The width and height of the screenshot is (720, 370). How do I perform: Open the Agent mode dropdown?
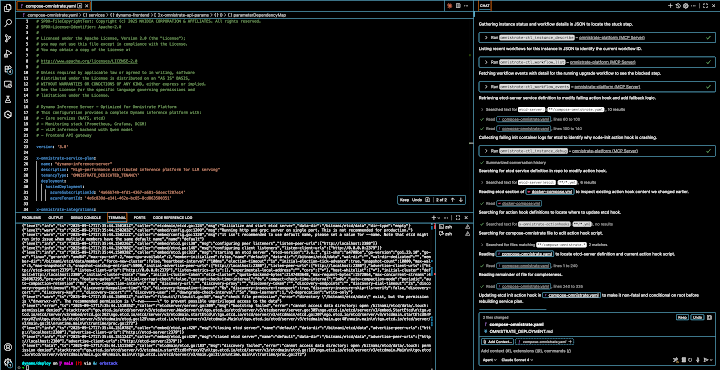[x=489, y=360]
